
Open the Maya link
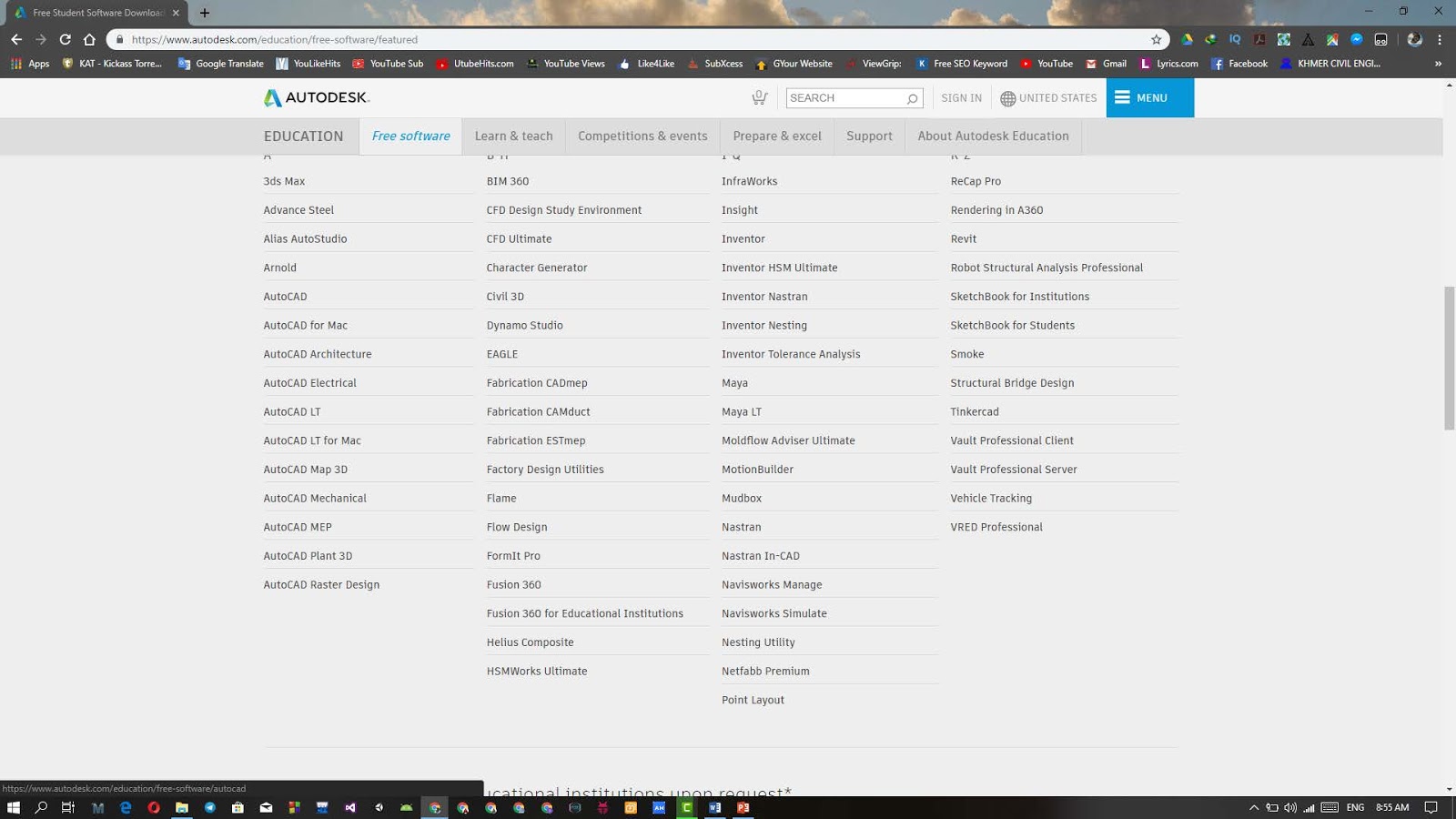pyautogui.click(x=734, y=383)
